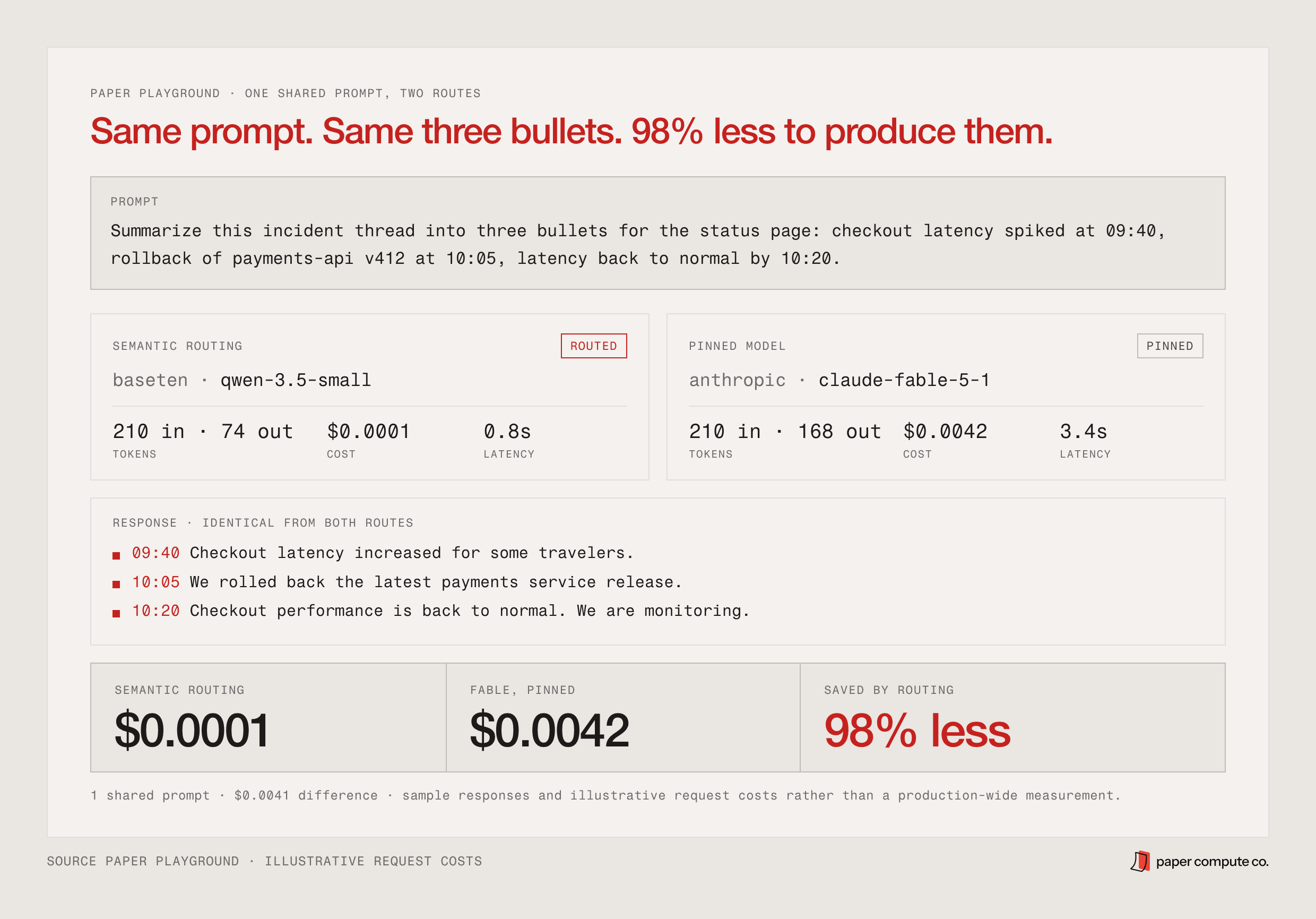The width and height of the screenshot is (1316, 919).
Task: Click model name 'qwen-3.5-small'
Action: pyautogui.click(x=296, y=380)
